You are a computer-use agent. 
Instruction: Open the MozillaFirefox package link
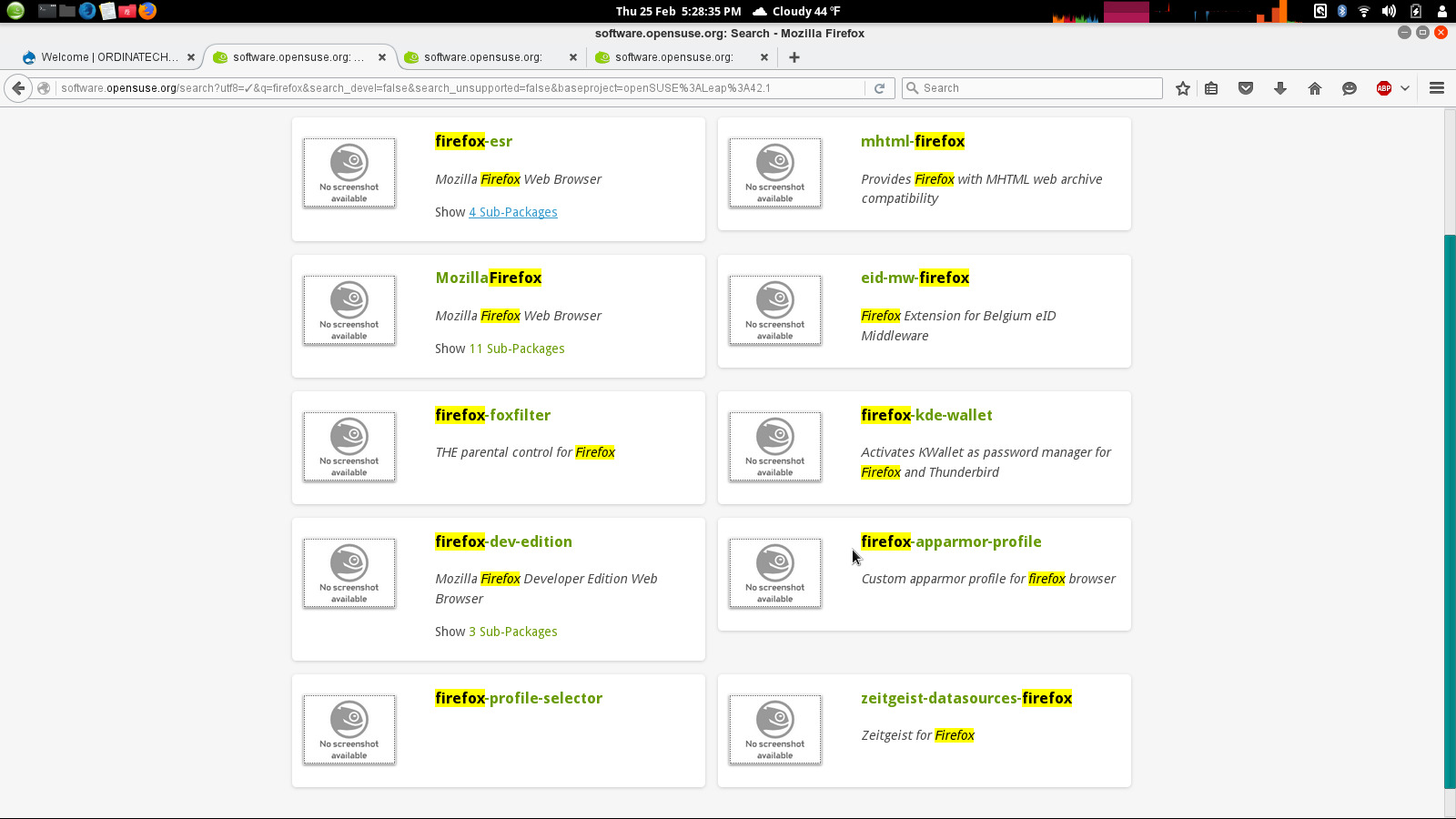(x=489, y=278)
